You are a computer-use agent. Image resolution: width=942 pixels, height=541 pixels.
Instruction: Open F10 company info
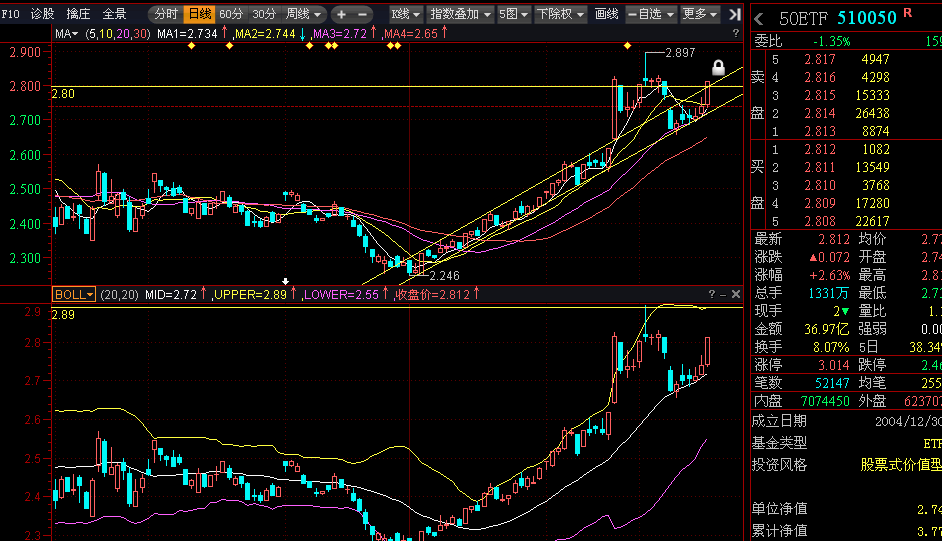(11, 14)
